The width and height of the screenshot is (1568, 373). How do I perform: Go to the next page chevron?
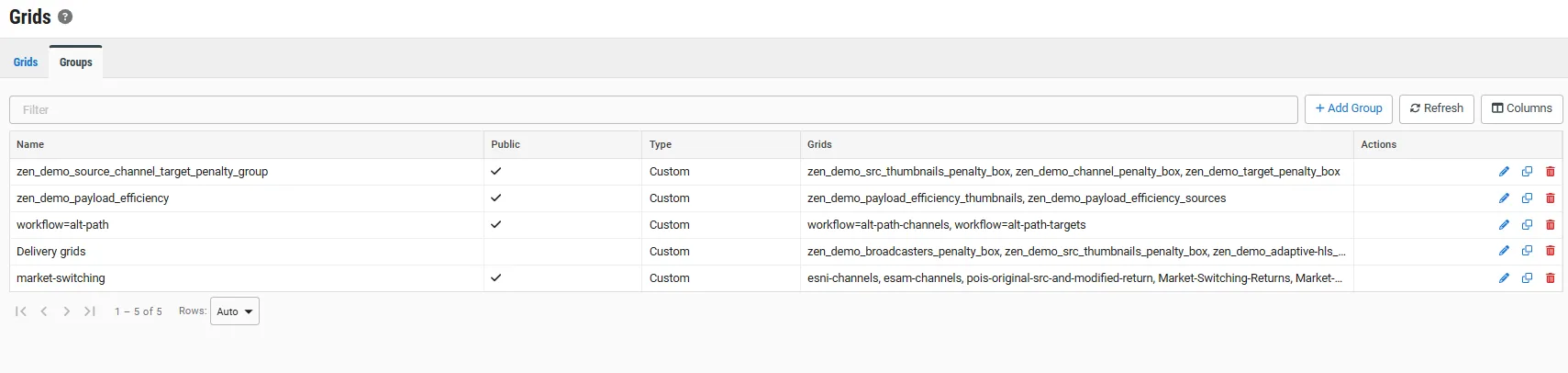click(x=67, y=311)
